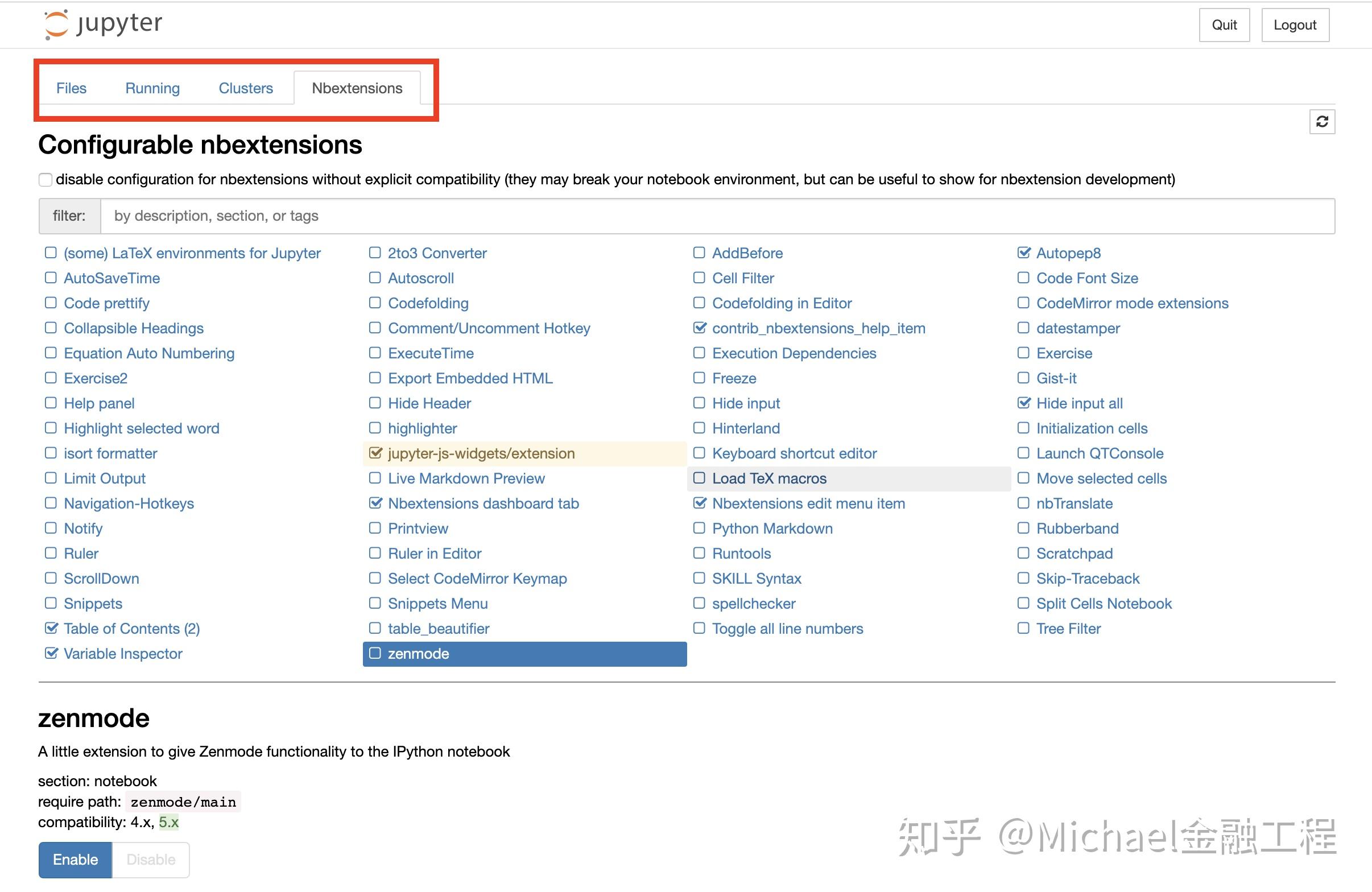Viewport: 1372px width, 892px height.
Task: Click the Quit button
Action: click(x=1225, y=25)
